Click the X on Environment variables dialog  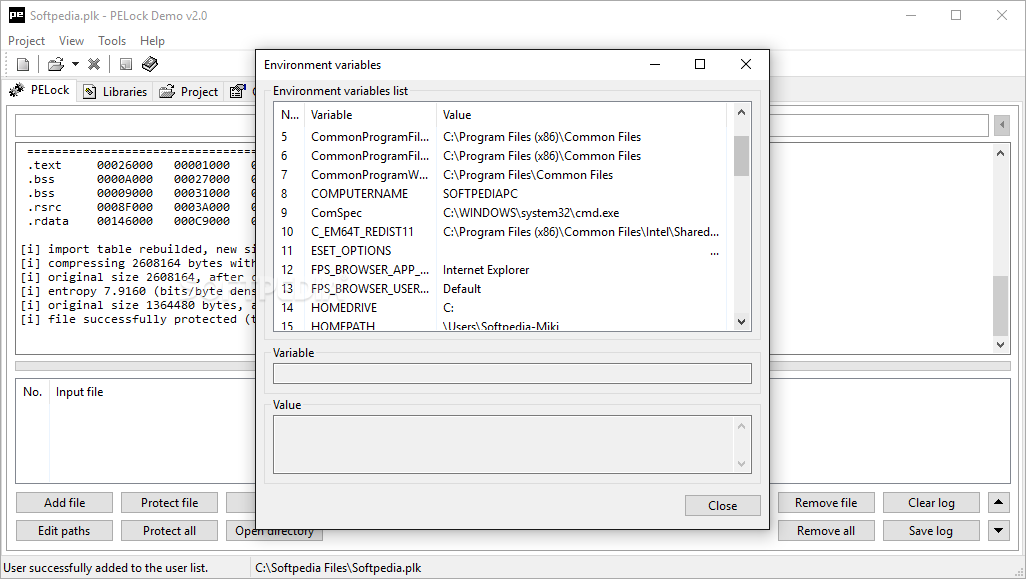click(x=745, y=64)
